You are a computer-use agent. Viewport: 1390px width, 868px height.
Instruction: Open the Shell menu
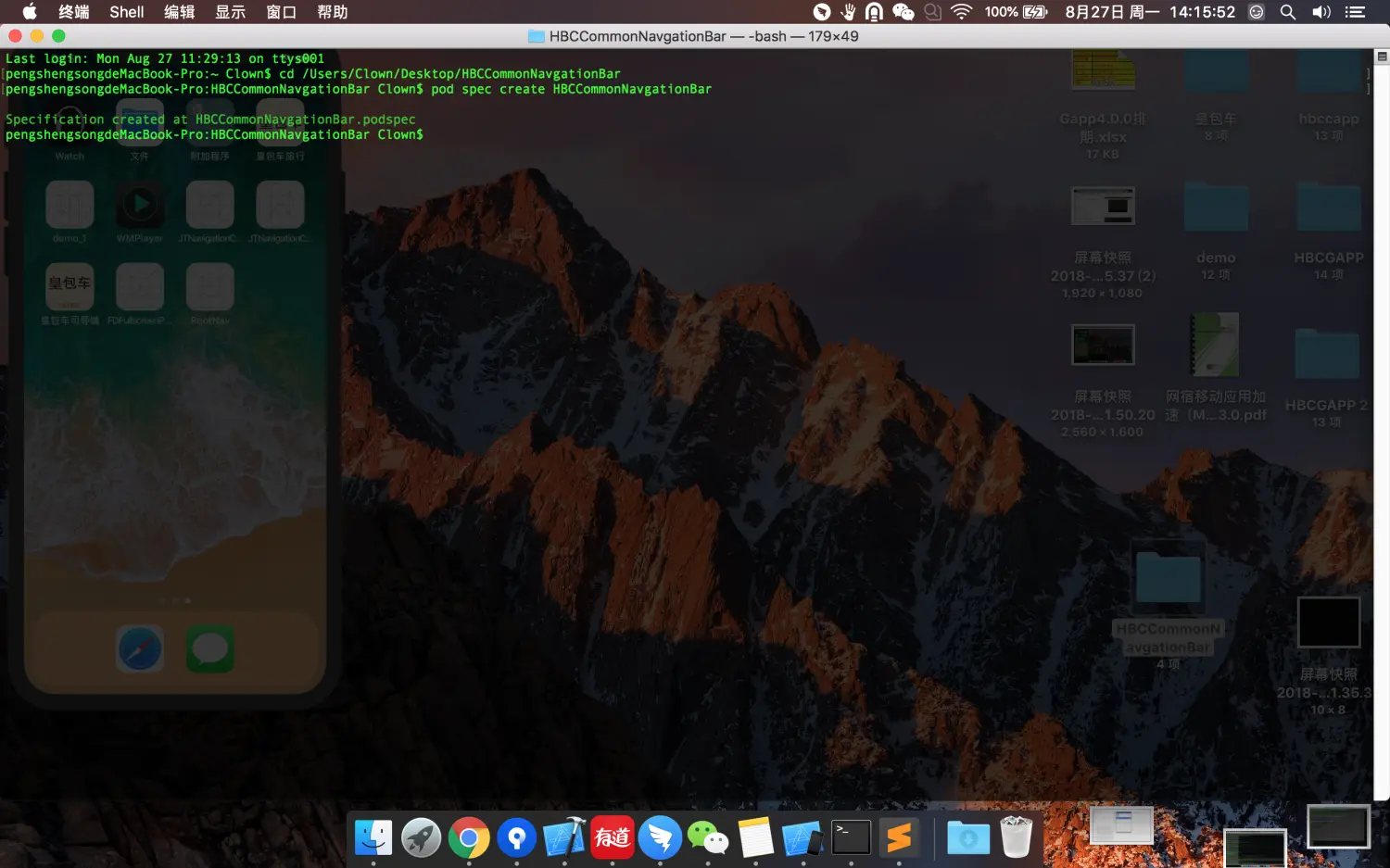(x=127, y=12)
